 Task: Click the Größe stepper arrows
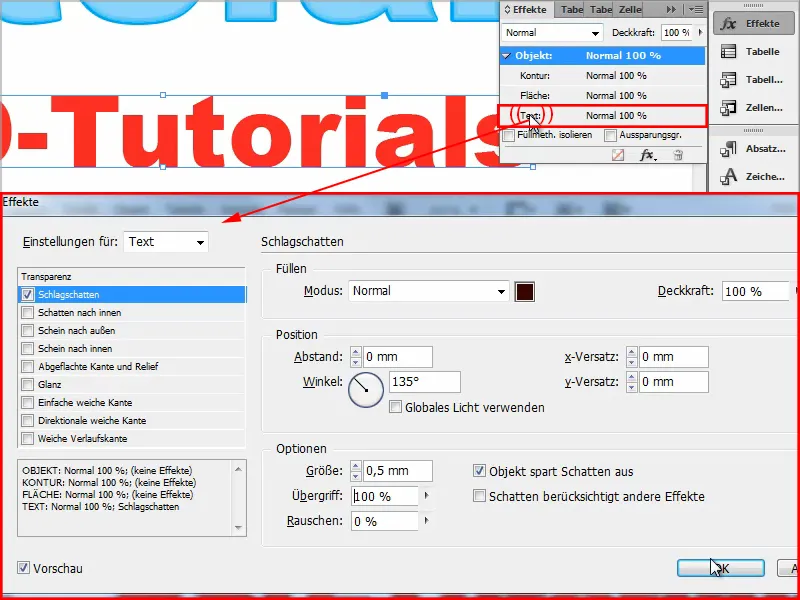click(x=356, y=470)
